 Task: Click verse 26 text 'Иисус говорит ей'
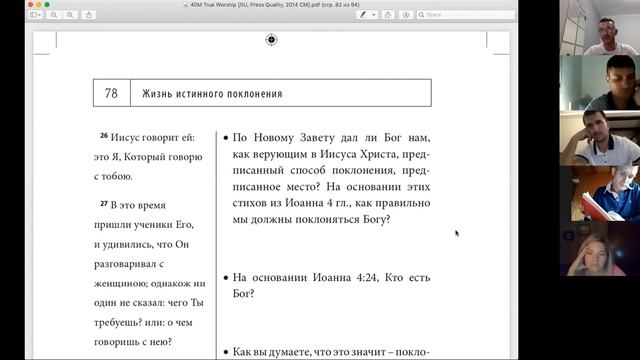click(x=153, y=138)
